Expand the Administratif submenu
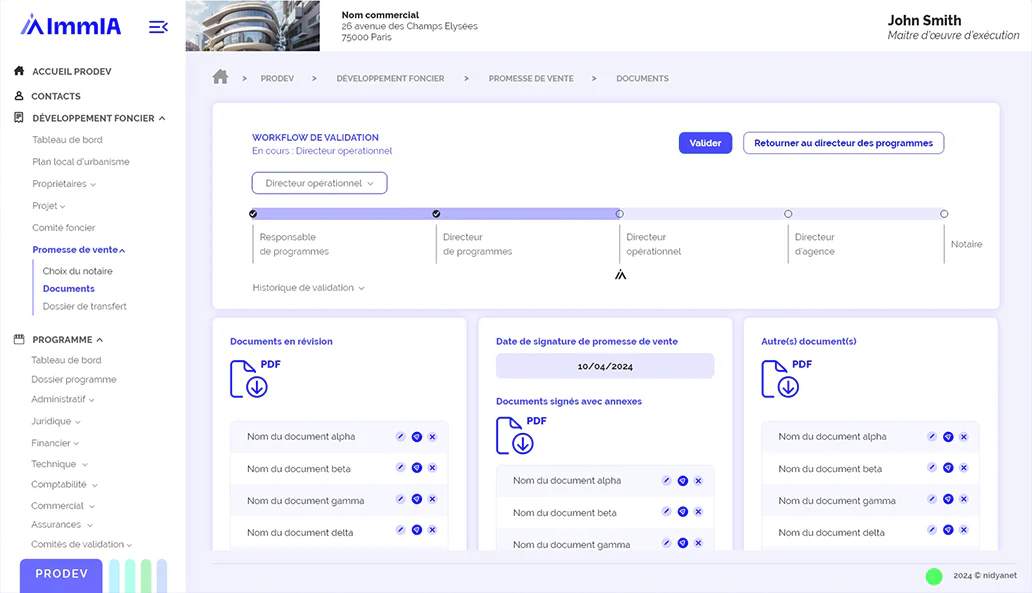Image resolution: width=1032 pixels, height=593 pixels. point(91,400)
